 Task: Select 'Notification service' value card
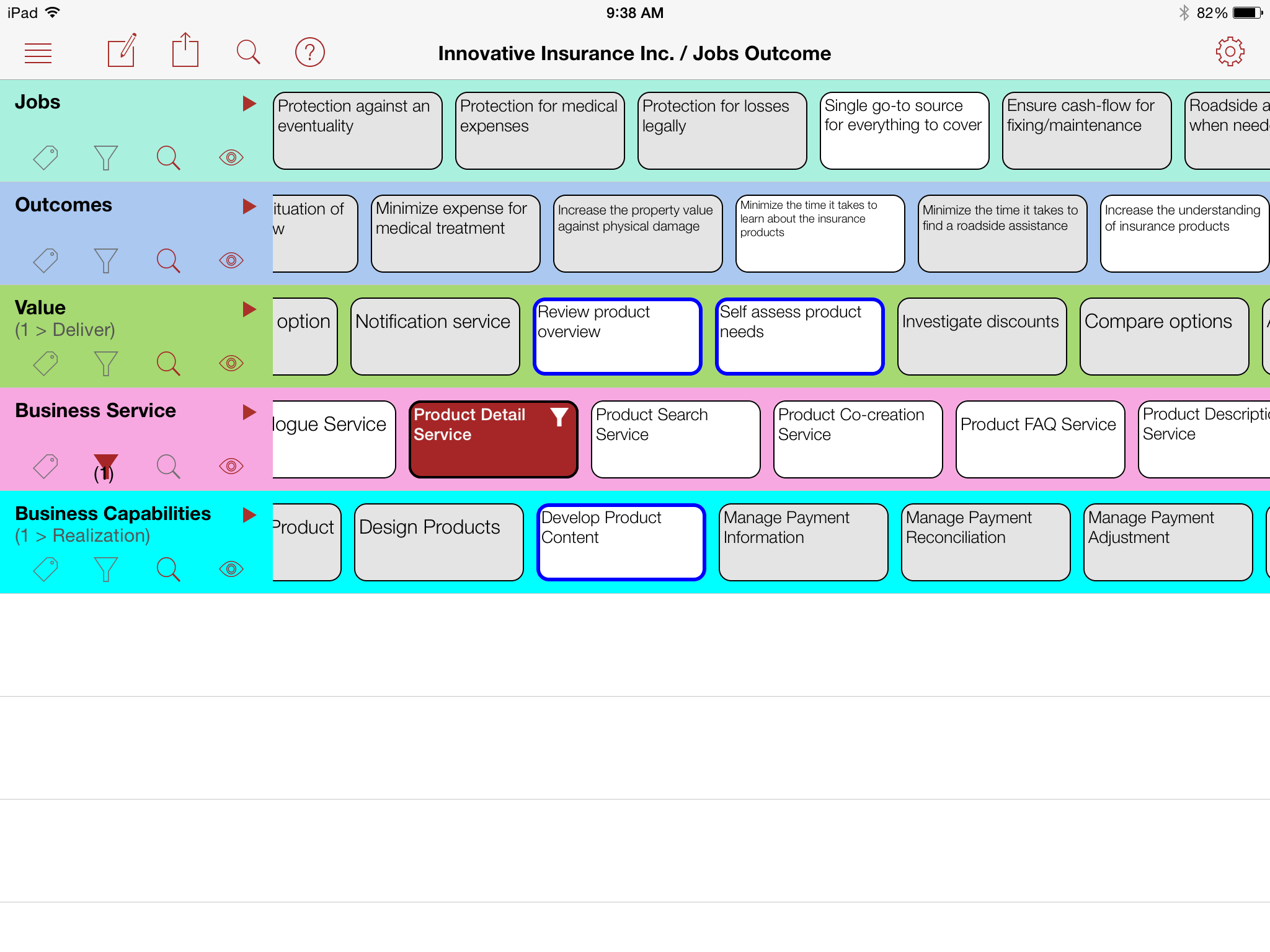coord(435,337)
